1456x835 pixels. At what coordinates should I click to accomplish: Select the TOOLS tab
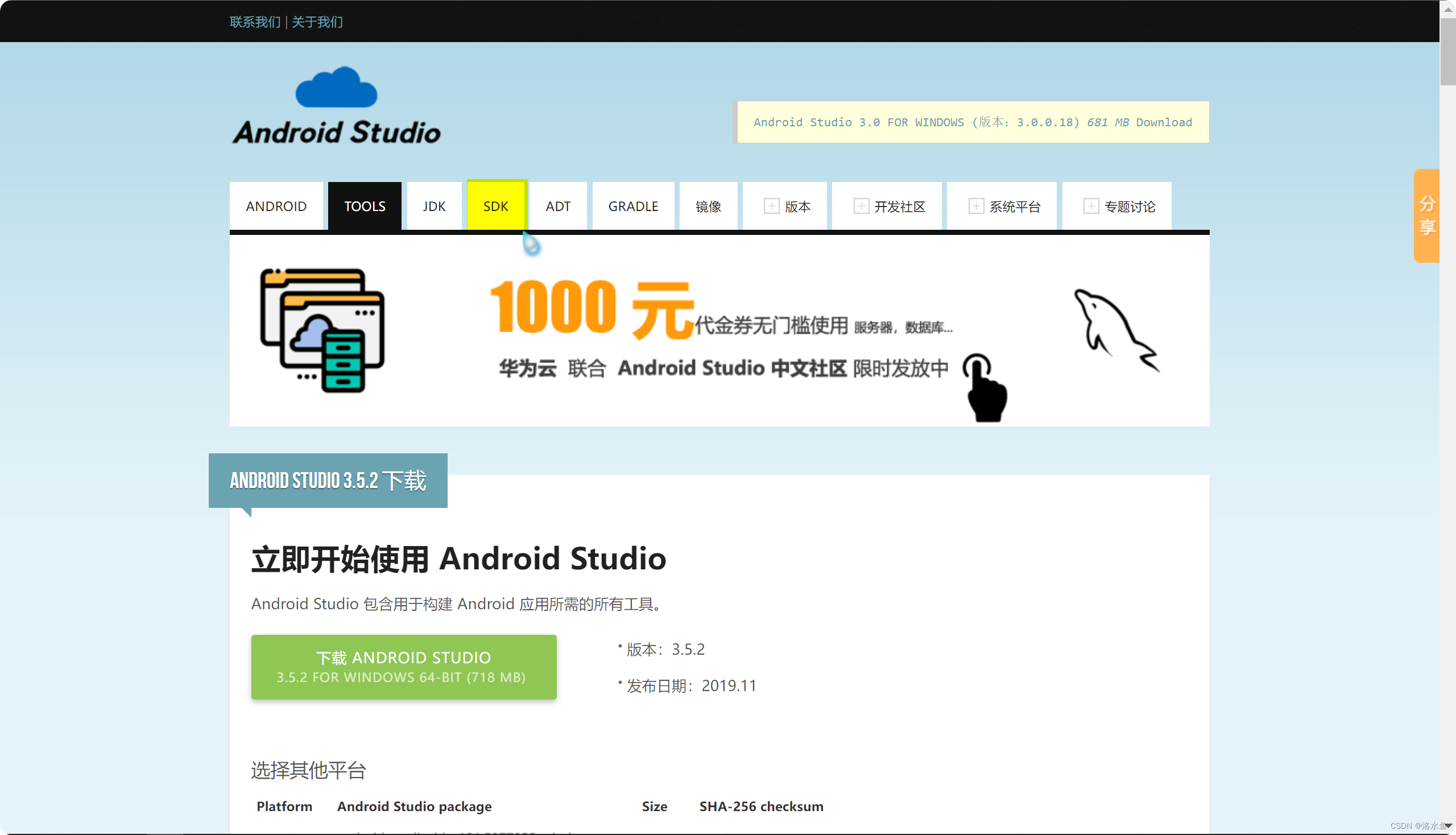click(x=365, y=206)
